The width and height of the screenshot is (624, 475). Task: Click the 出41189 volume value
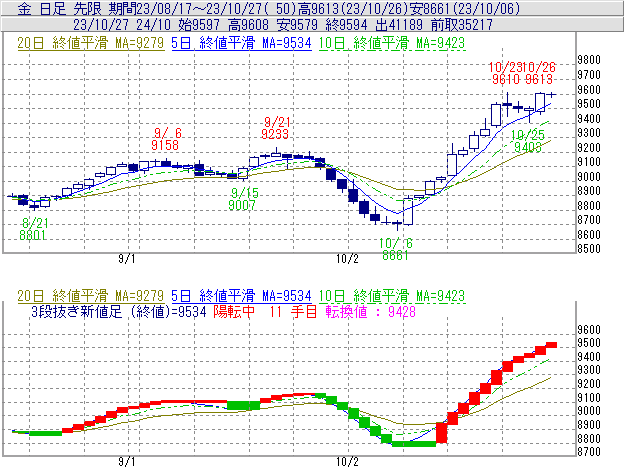coord(399,25)
